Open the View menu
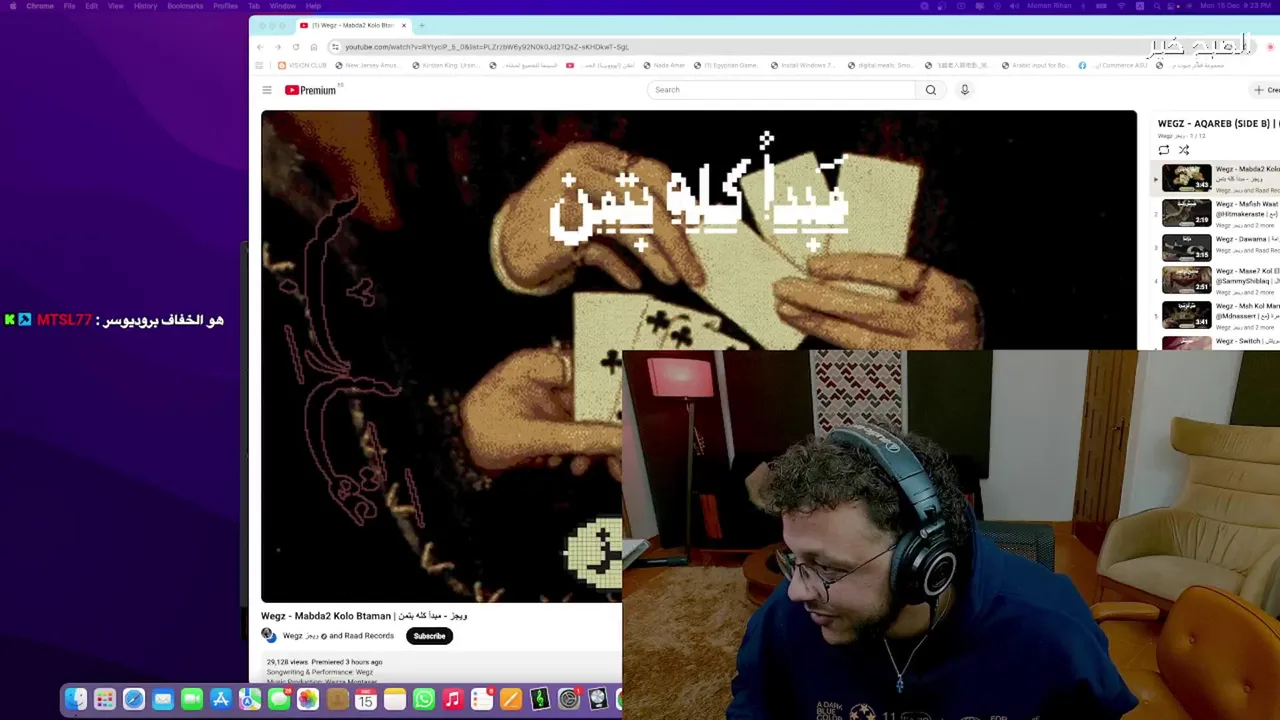This screenshot has width=1280, height=720. (x=116, y=6)
